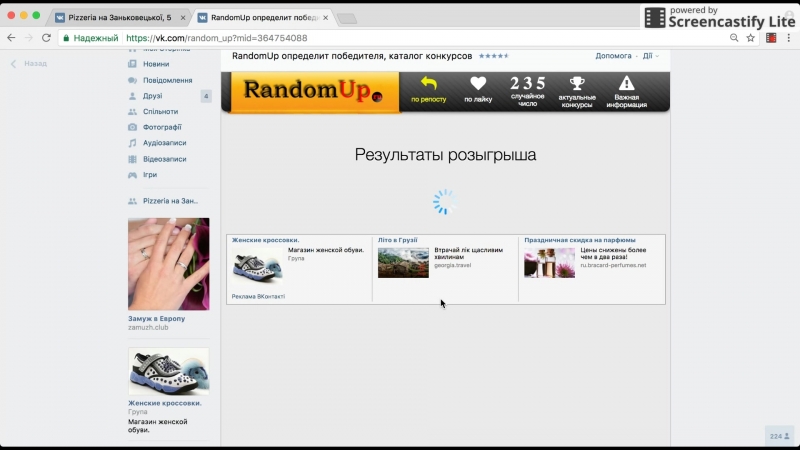This screenshot has width=800, height=450.
Task: Click the Georgia landscape ad thumbnail
Action: [403, 263]
